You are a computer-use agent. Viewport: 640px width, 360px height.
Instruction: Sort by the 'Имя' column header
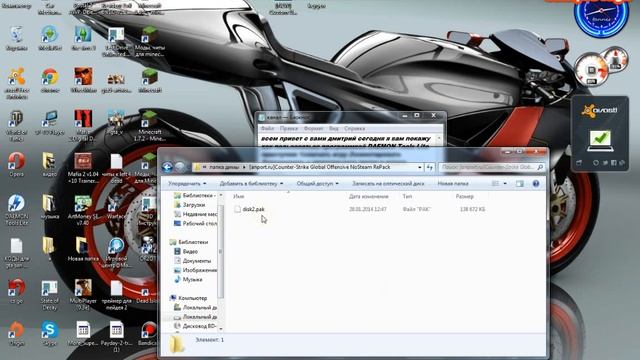point(238,196)
